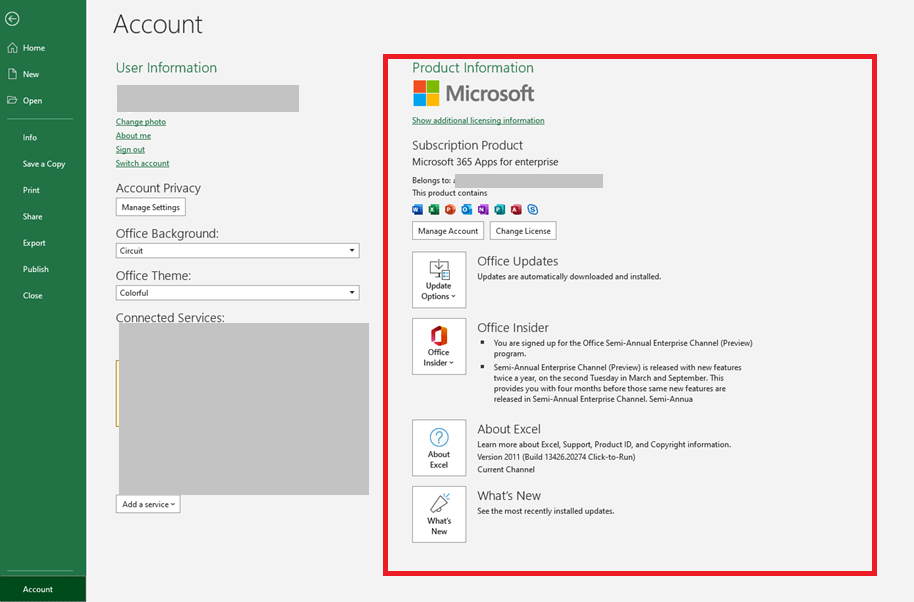Screen dimensions: 914x602
Task: Click the Manage Settings button
Action: [150, 207]
